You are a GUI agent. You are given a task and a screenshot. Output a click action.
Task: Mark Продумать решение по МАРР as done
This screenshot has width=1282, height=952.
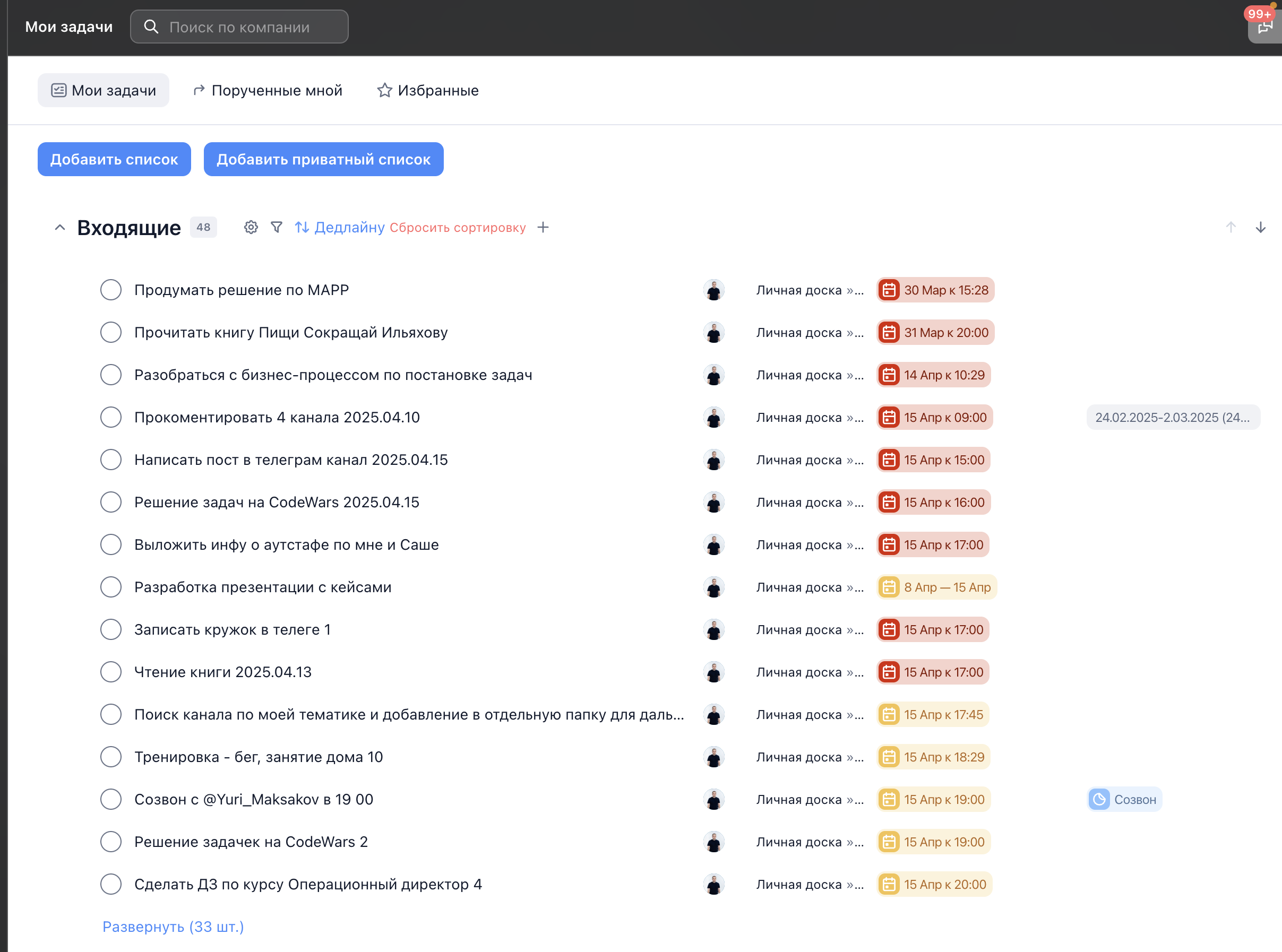pyautogui.click(x=110, y=290)
